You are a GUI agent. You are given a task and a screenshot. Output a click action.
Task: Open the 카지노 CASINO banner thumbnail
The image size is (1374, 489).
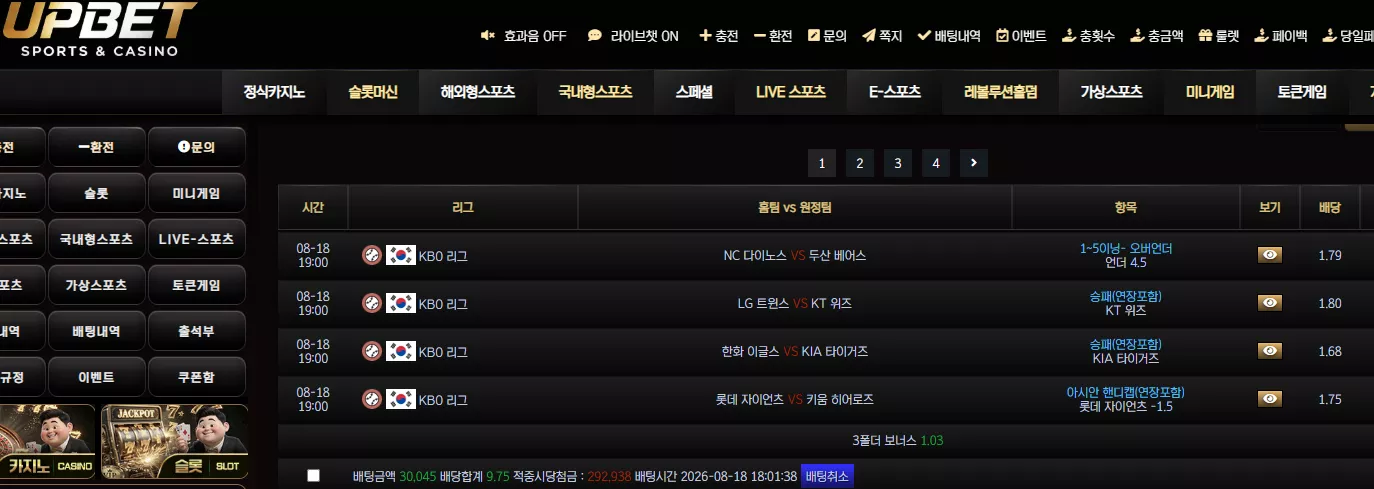[x=47, y=441]
